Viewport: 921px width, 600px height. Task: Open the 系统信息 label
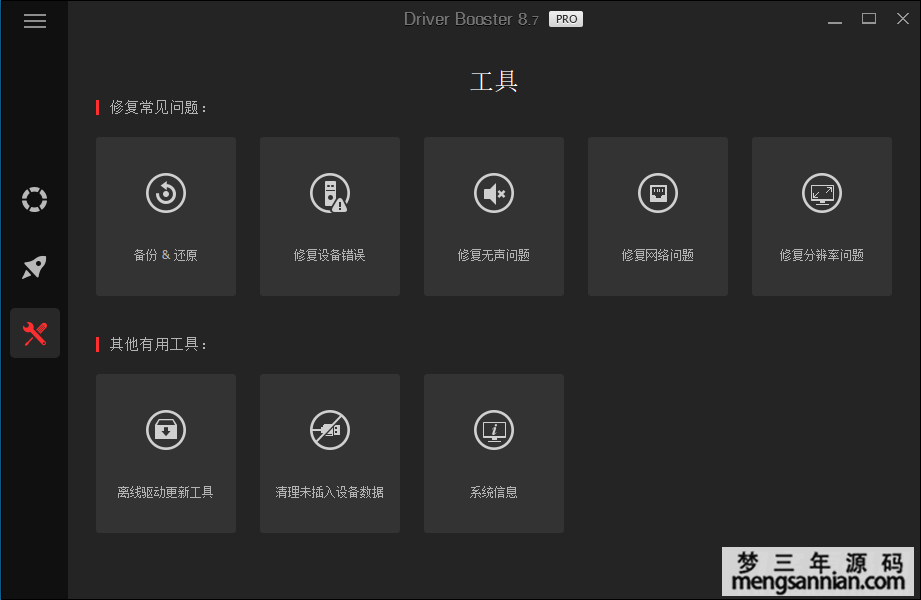[494, 492]
